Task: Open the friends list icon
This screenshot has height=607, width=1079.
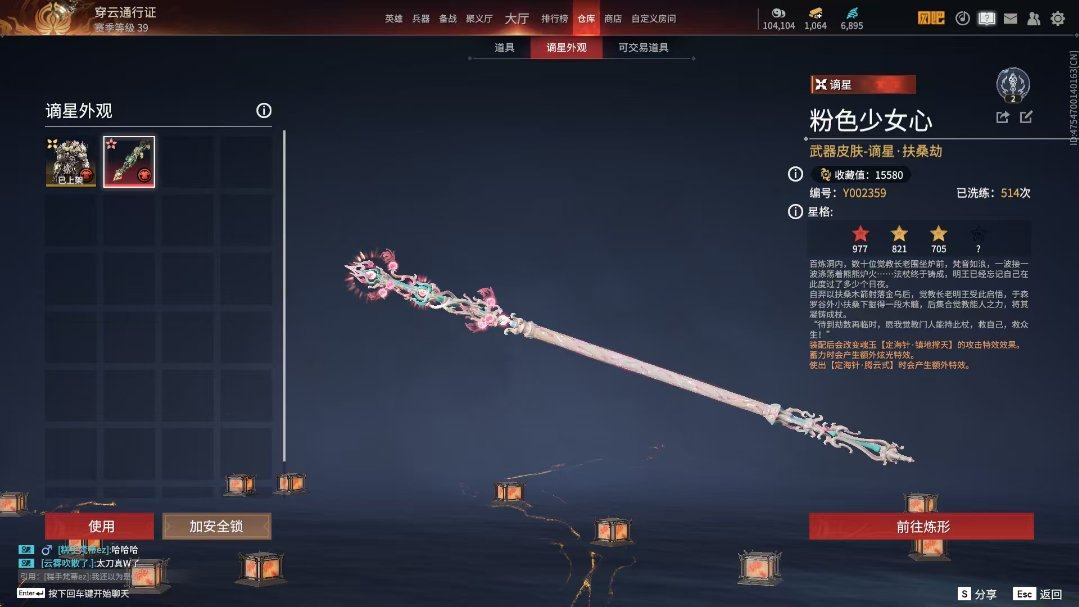Action: coord(1034,19)
